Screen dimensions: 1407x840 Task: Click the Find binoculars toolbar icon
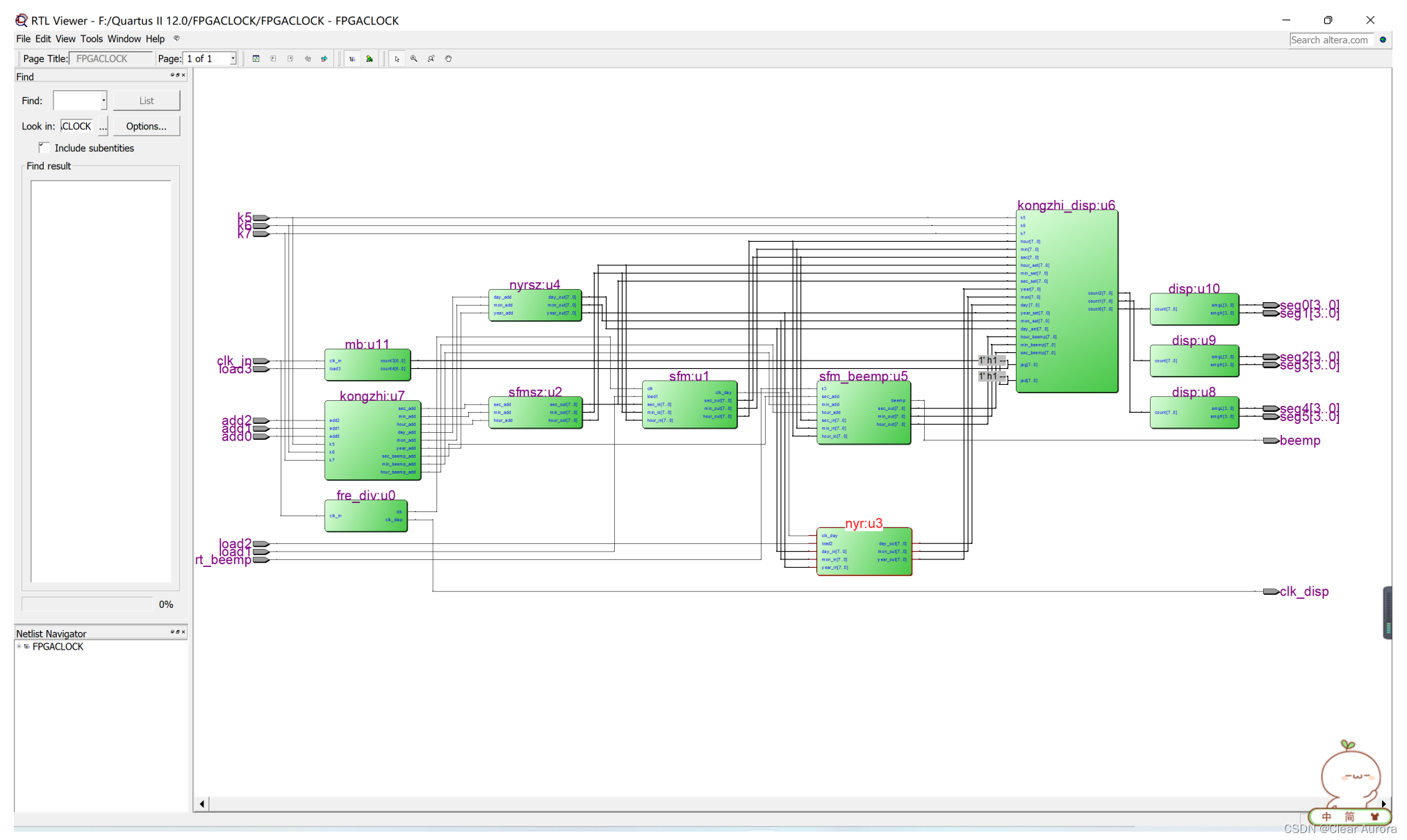(370, 59)
